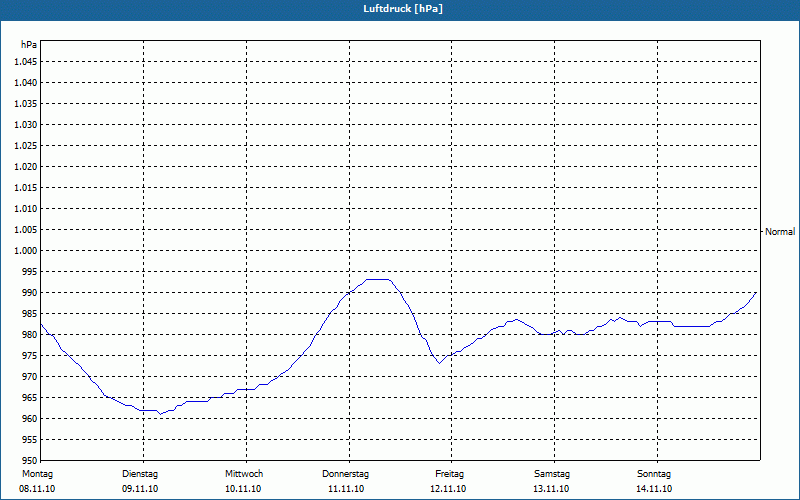Select the date 12.11.10
Image resolution: width=800 pixels, height=500 pixels.
tap(448, 489)
